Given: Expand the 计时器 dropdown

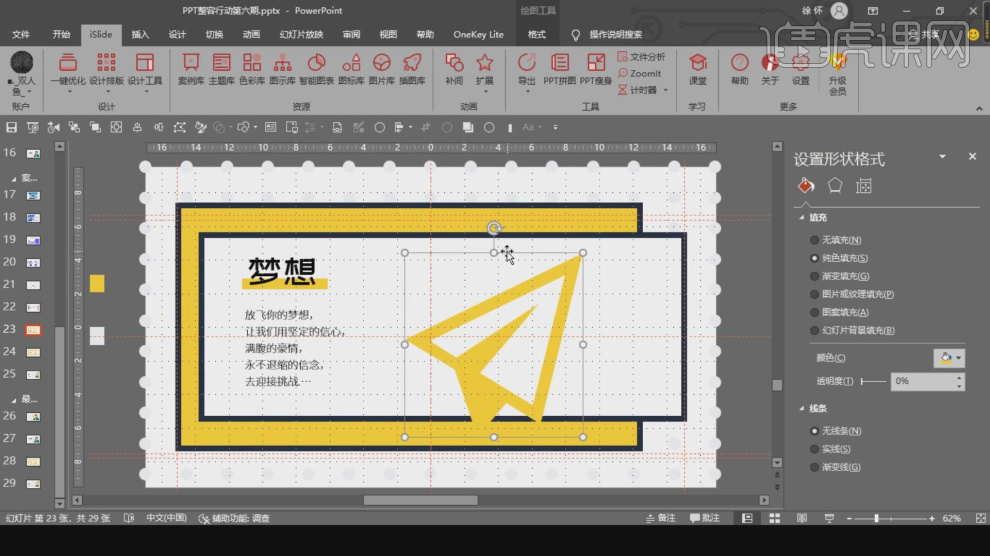Looking at the screenshot, I should tap(665, 90).
